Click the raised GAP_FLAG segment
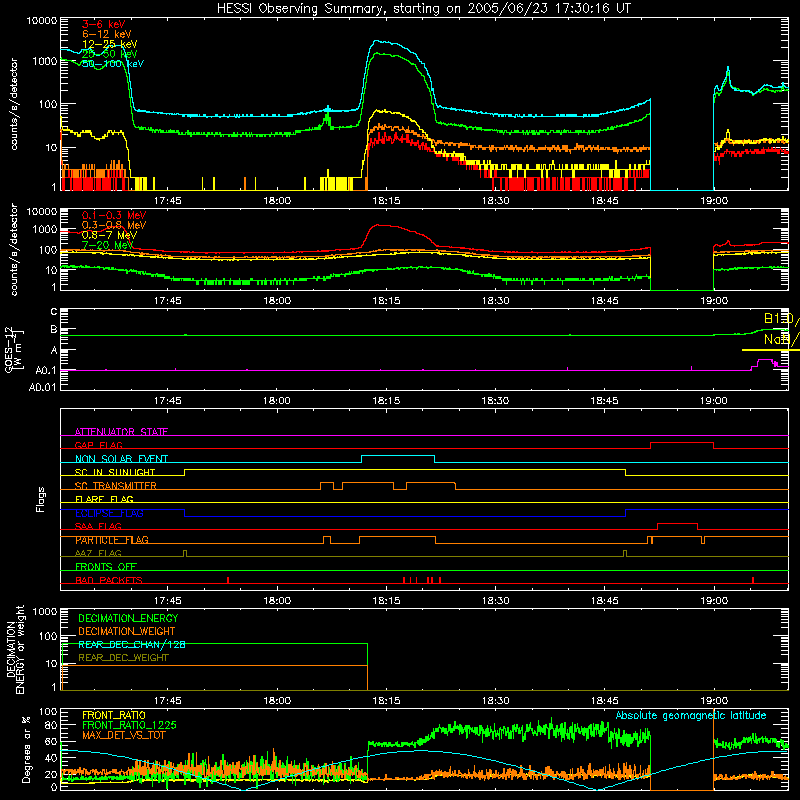 click(682, 443)
